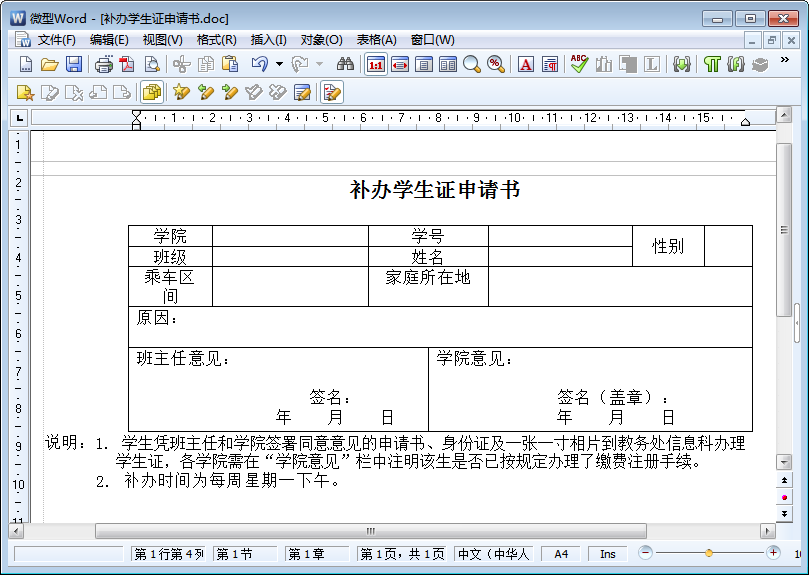
Task: Switch to two-page view icon
Action: [x=447, y=65]
